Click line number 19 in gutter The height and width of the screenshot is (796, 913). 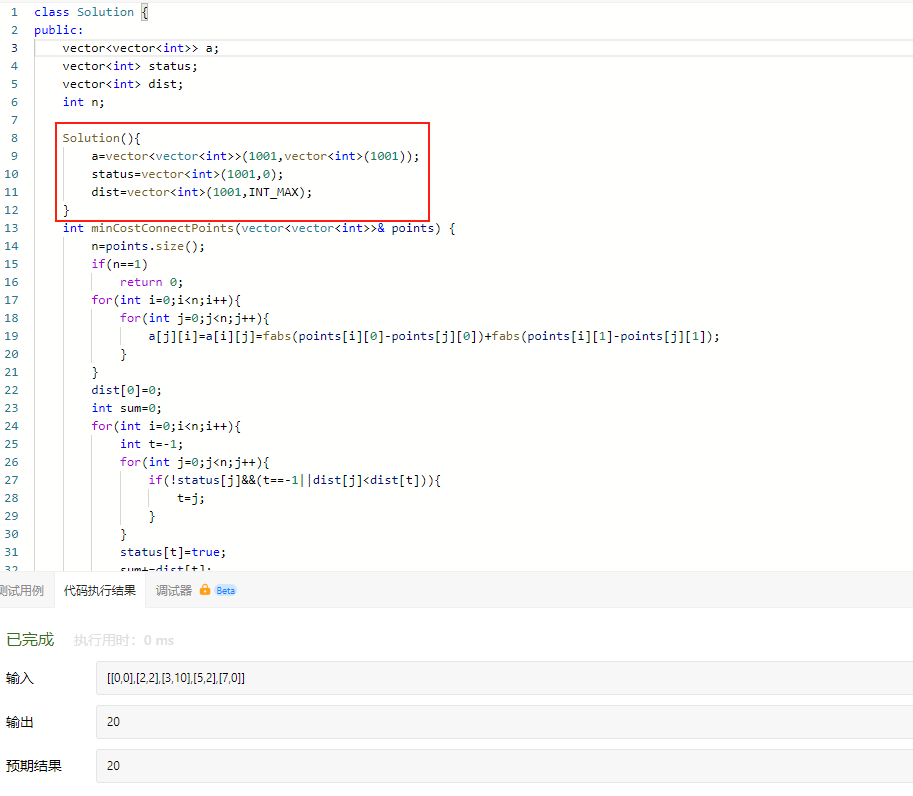point(12,336)
